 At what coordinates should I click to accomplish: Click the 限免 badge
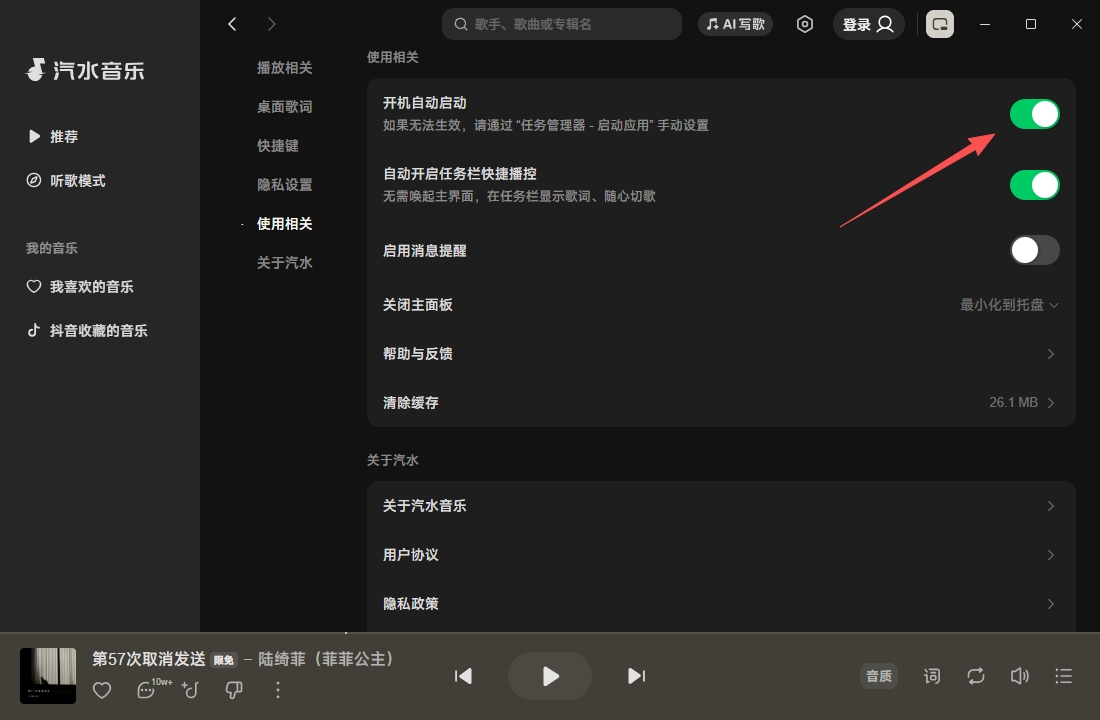tap(224, 660)
